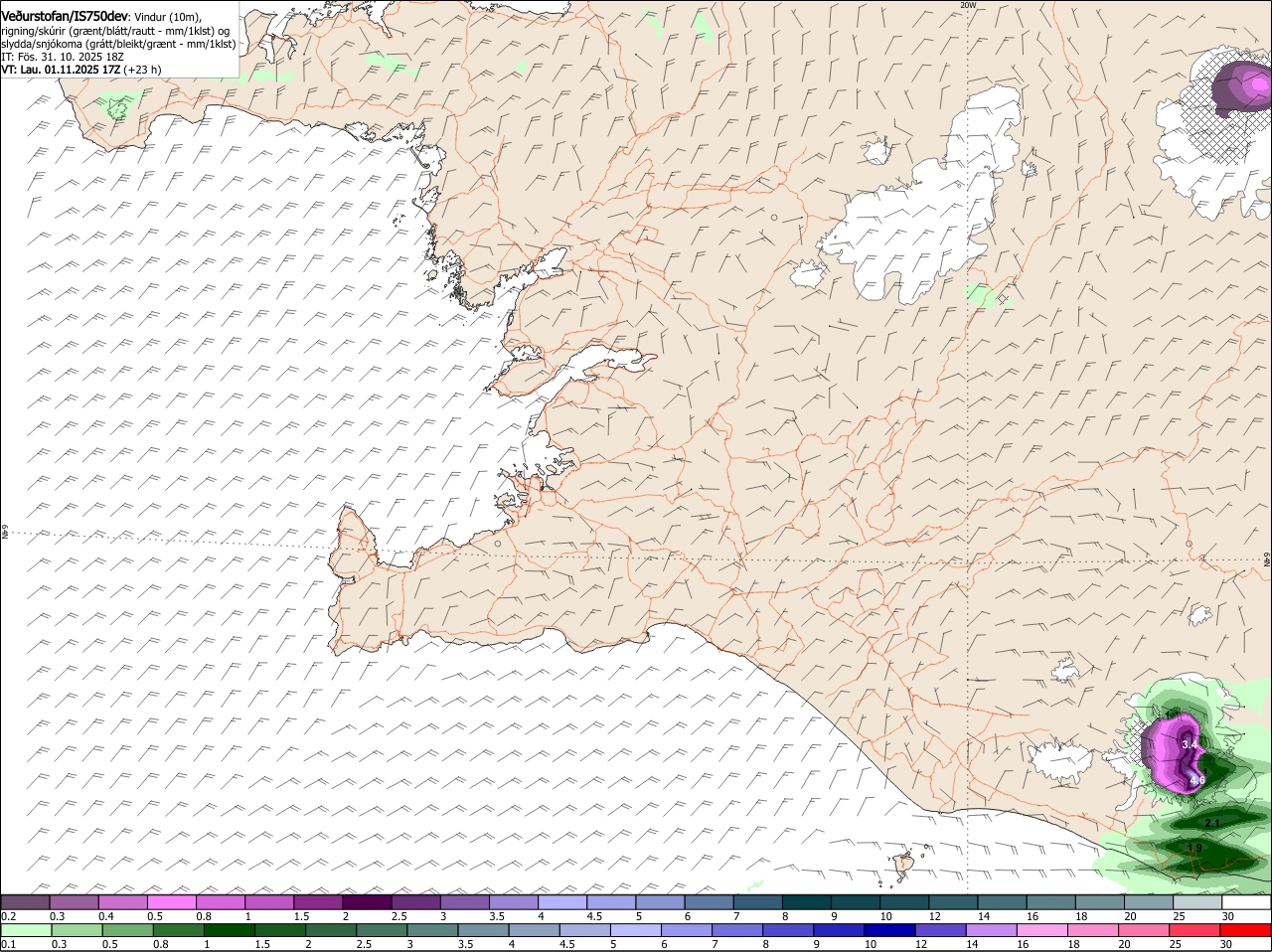
Task: Click the 'IT: Fös. 31. 10. 2025 18Z' line
Action: (x=61, y=57)
